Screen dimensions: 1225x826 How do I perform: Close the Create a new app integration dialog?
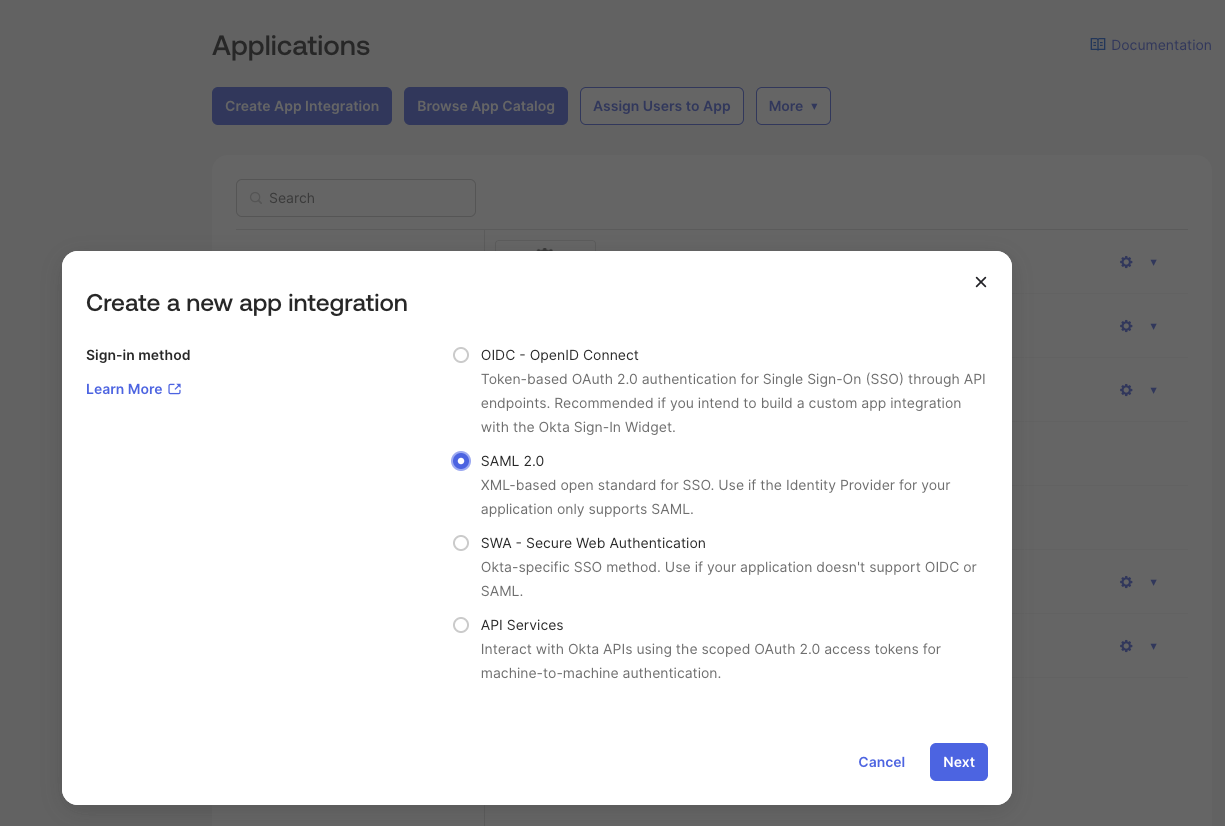980,282
